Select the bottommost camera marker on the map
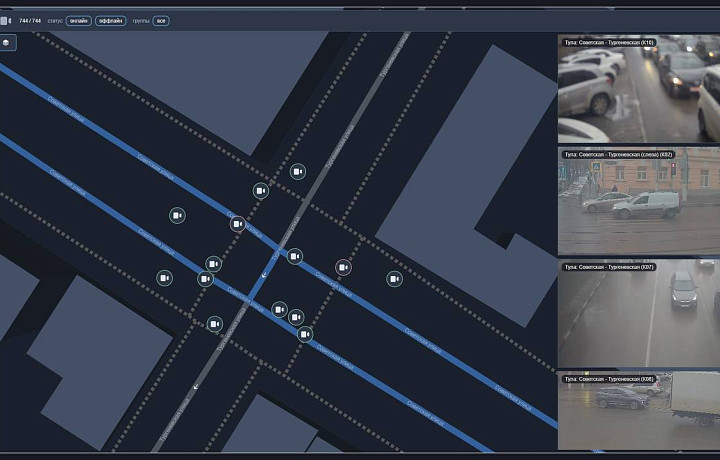This screenshot has width=720, height=460. pyautogui.click(x=305, y=334)
